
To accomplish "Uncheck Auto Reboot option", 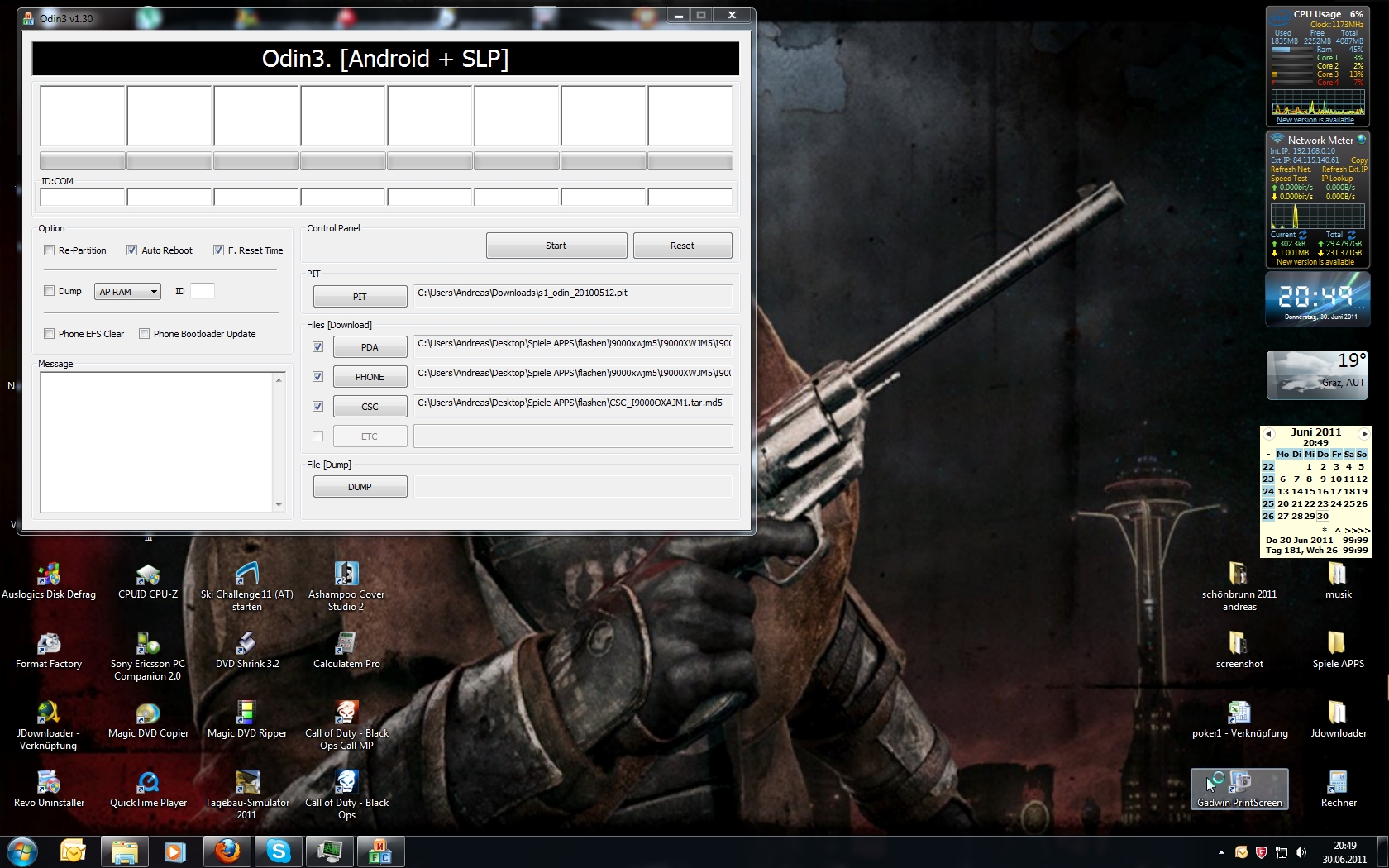I will 131,250.
